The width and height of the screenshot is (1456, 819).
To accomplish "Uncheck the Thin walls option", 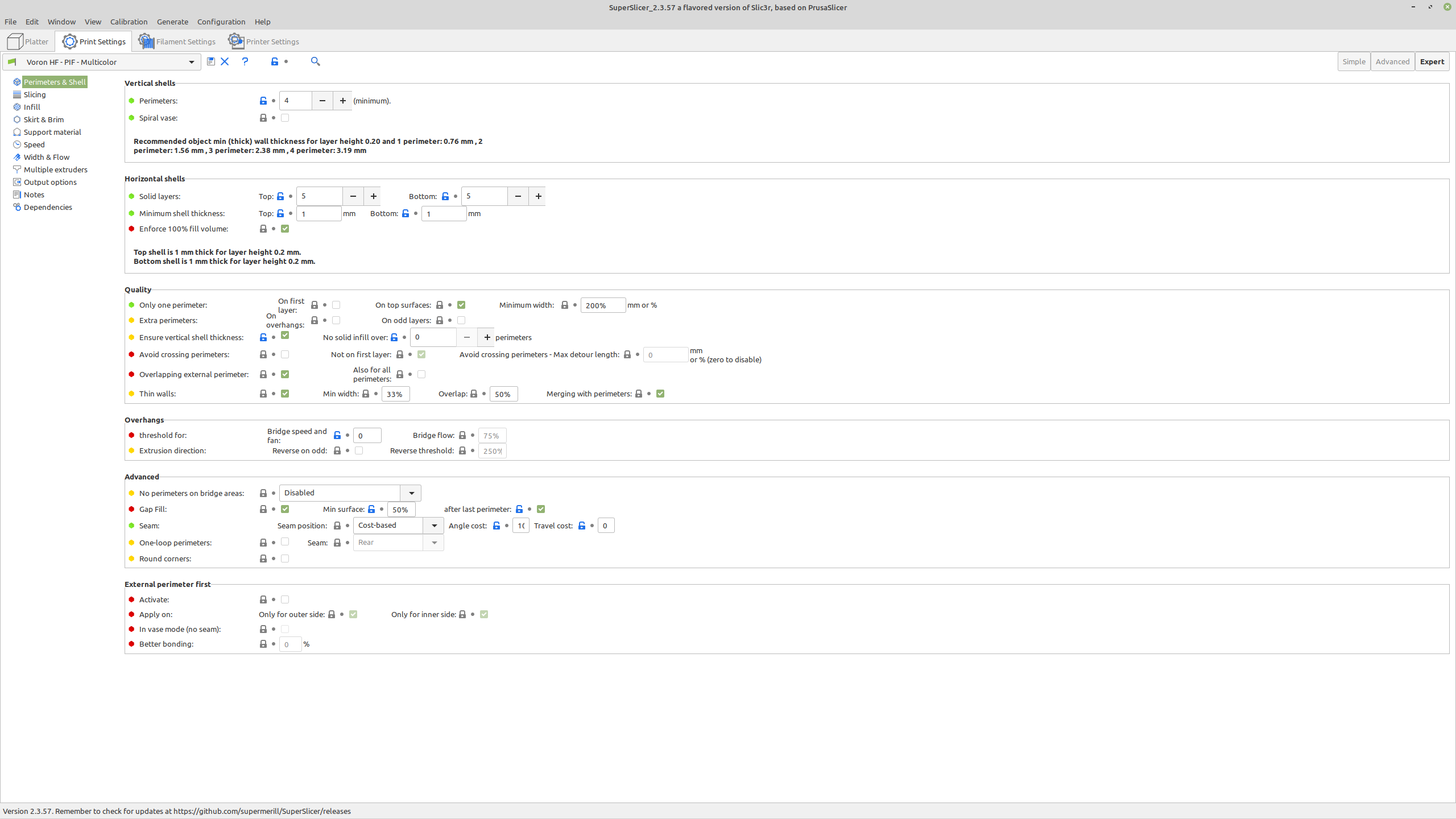I will click(285, 393).
